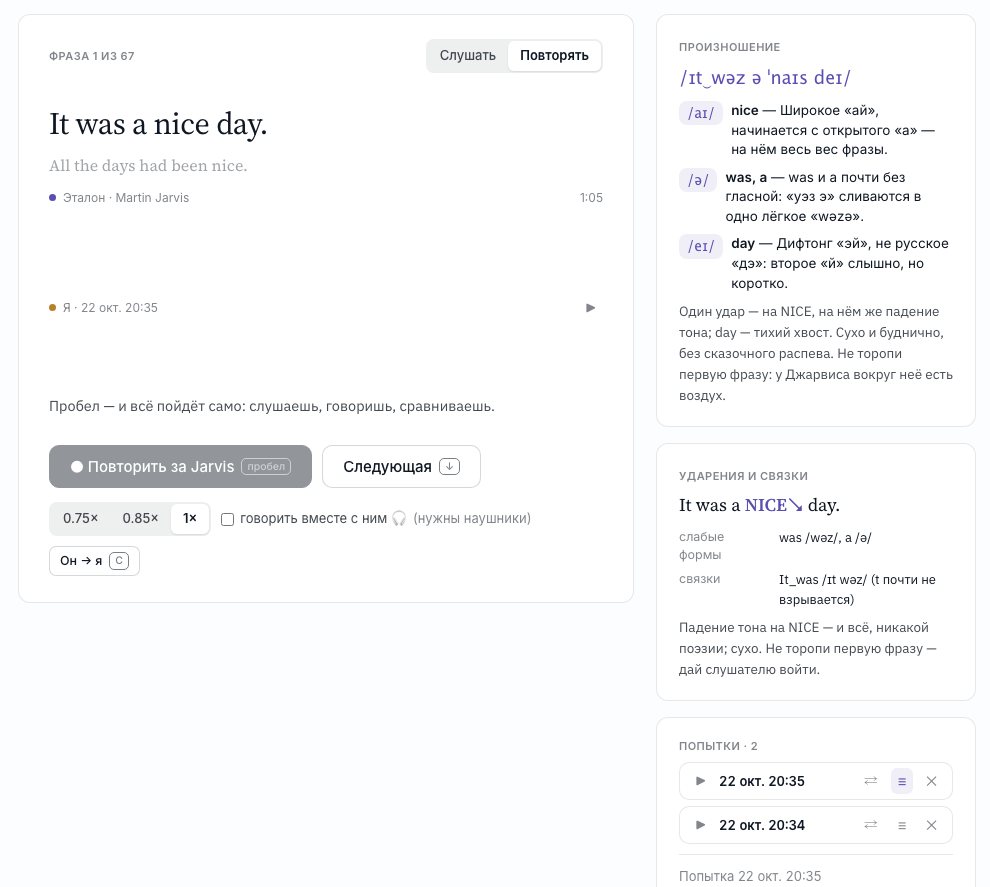The height and width of the screenshot is (887, 990).
Task: Set playback speed to 0.75×
Action: click(x=81, y=518)
